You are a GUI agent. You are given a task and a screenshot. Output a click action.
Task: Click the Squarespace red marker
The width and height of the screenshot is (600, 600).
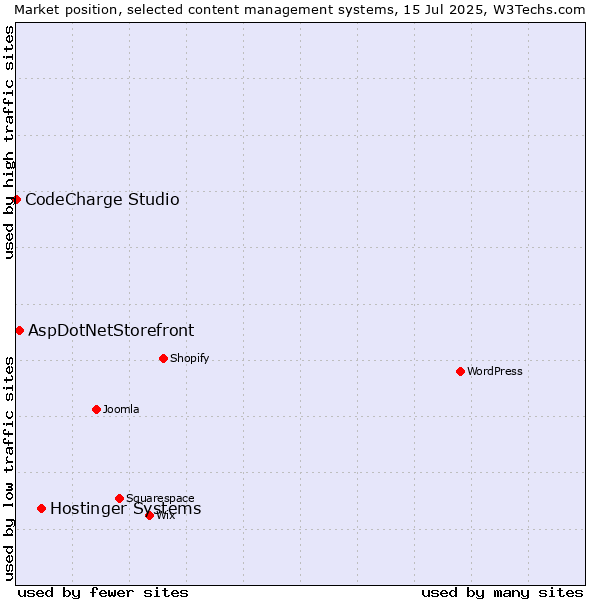coord(119,499)
